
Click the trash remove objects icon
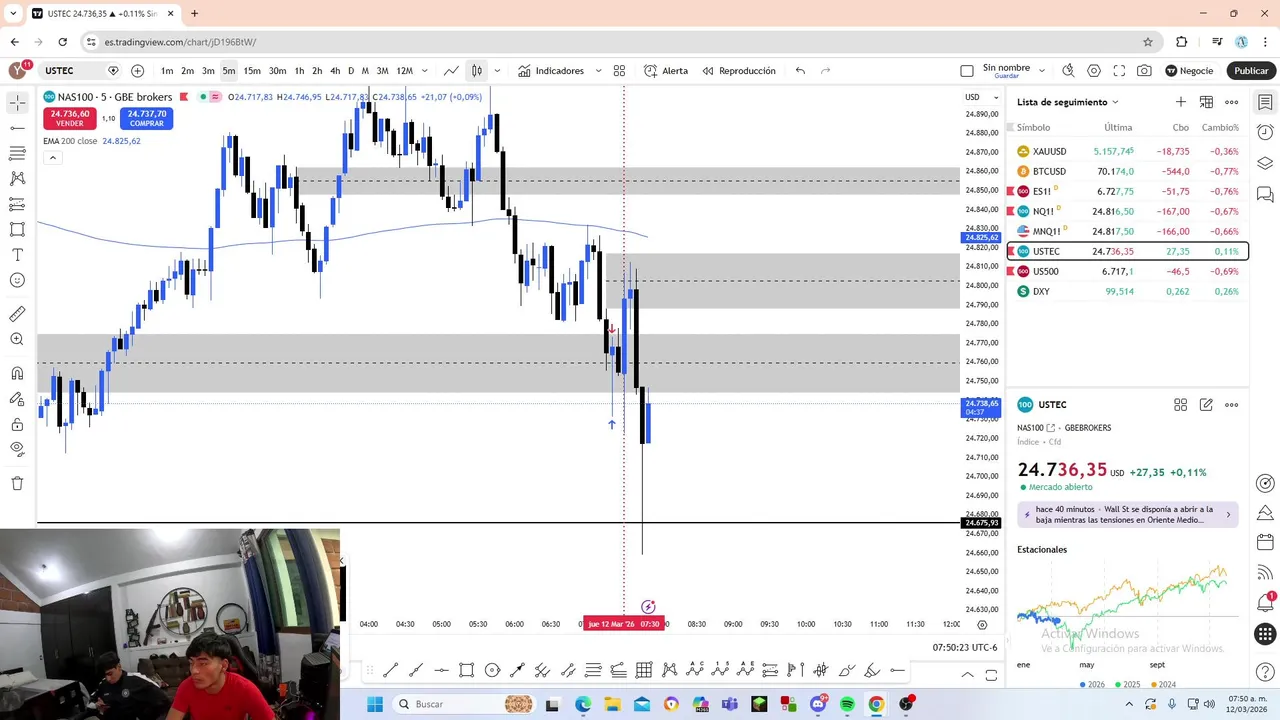(17, 484)
